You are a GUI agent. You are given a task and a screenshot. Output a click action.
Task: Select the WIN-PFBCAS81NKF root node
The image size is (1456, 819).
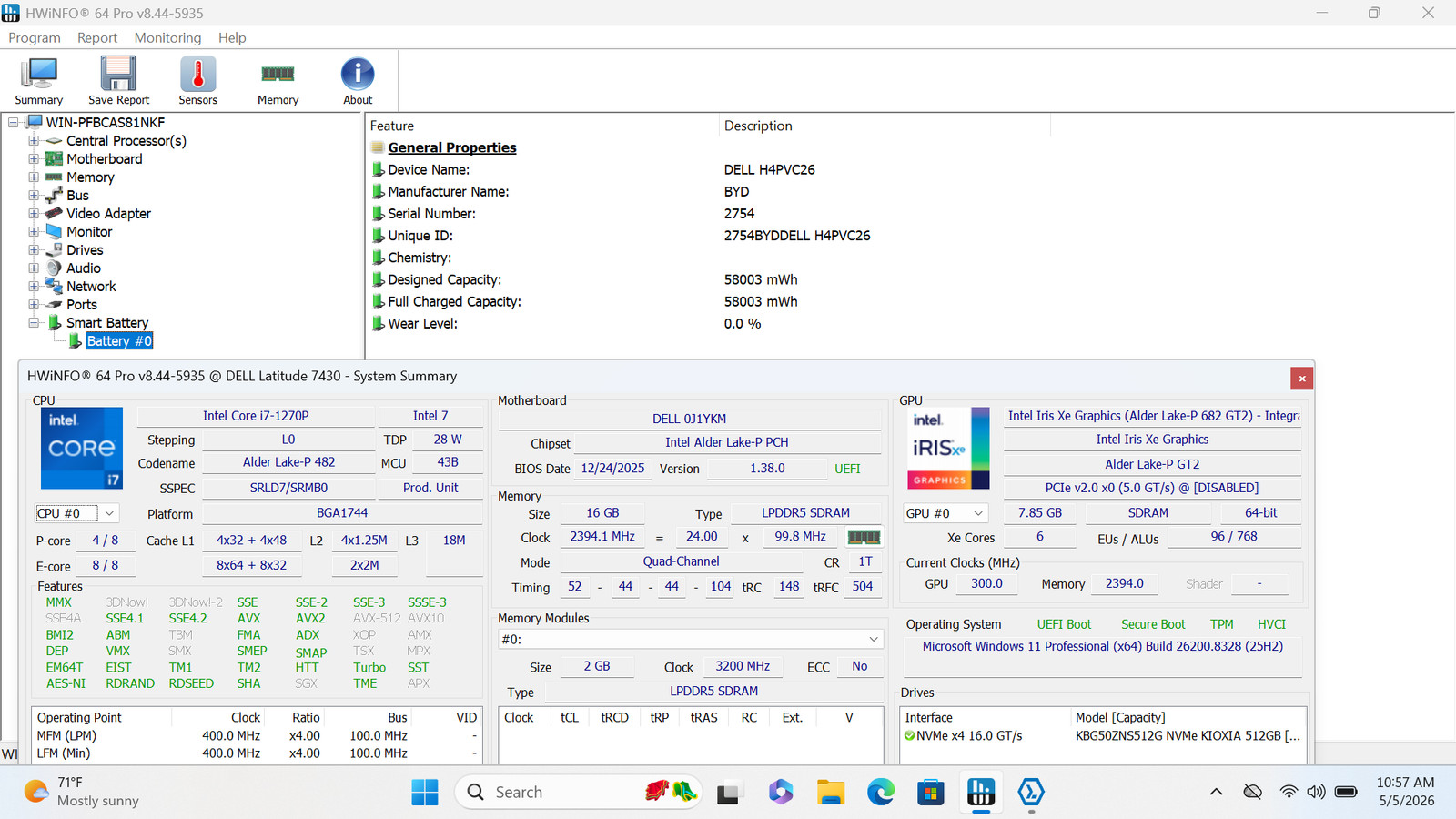pyautogui.click(x=106, y=123)
